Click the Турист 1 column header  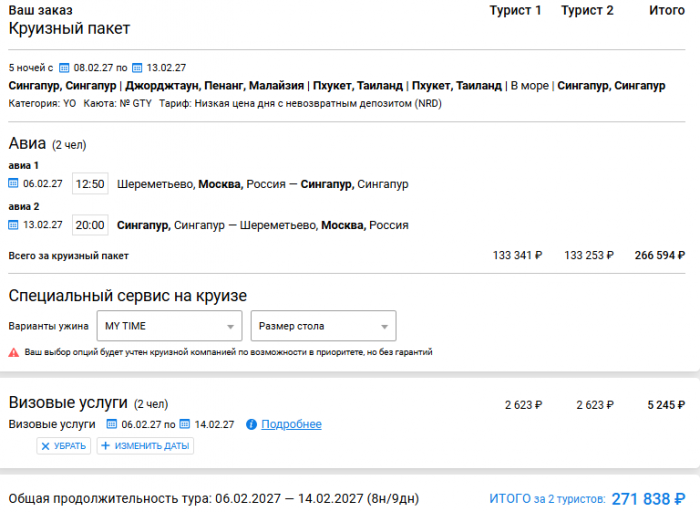click(x=515, y=10)
